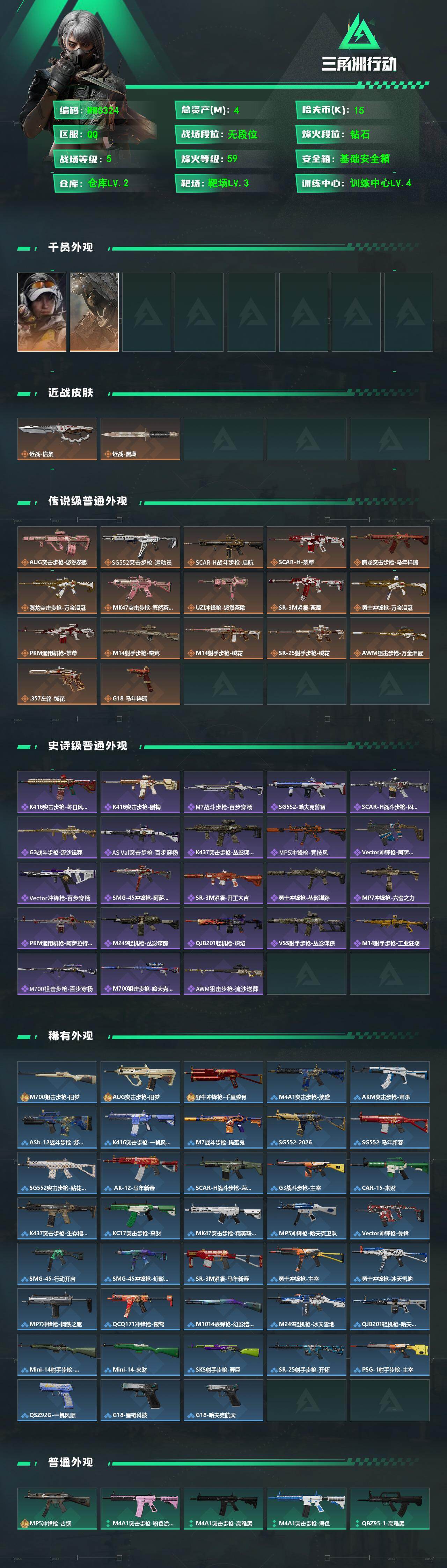Image resolution: width=447 pixels, height=1568 pixels.
Task: Select the G18-马年祥瑞 pistol skin icon
Action: pyautogui.click(x=140, y=684)
